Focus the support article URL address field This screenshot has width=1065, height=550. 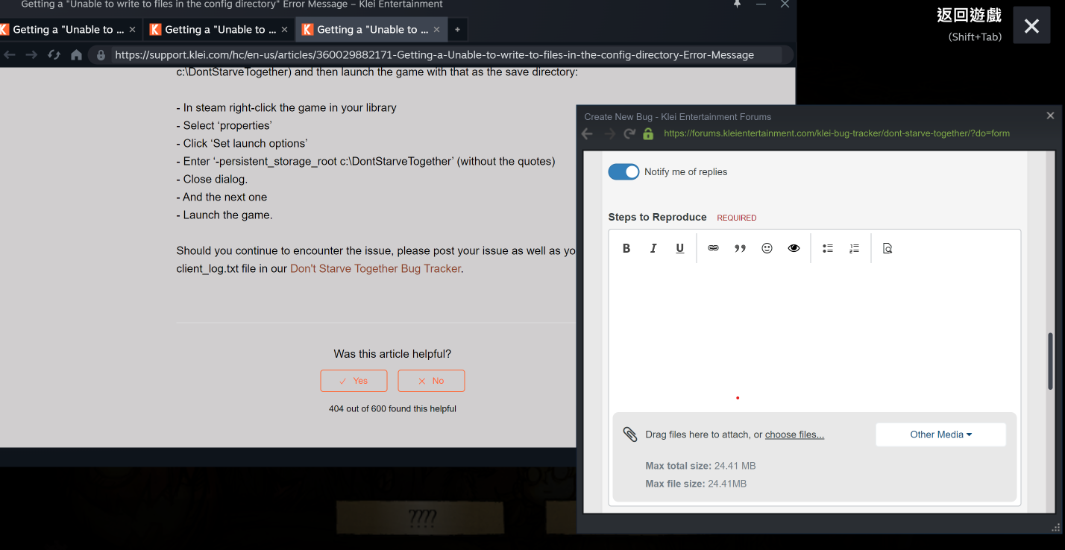pyautogui.click(x=435, y=55)
